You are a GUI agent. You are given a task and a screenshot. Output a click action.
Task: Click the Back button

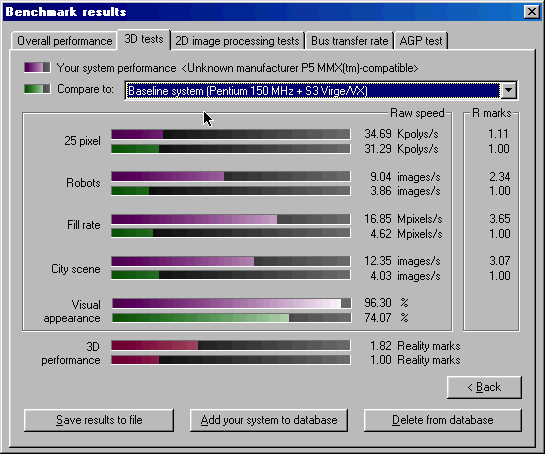tap(484, 387)
